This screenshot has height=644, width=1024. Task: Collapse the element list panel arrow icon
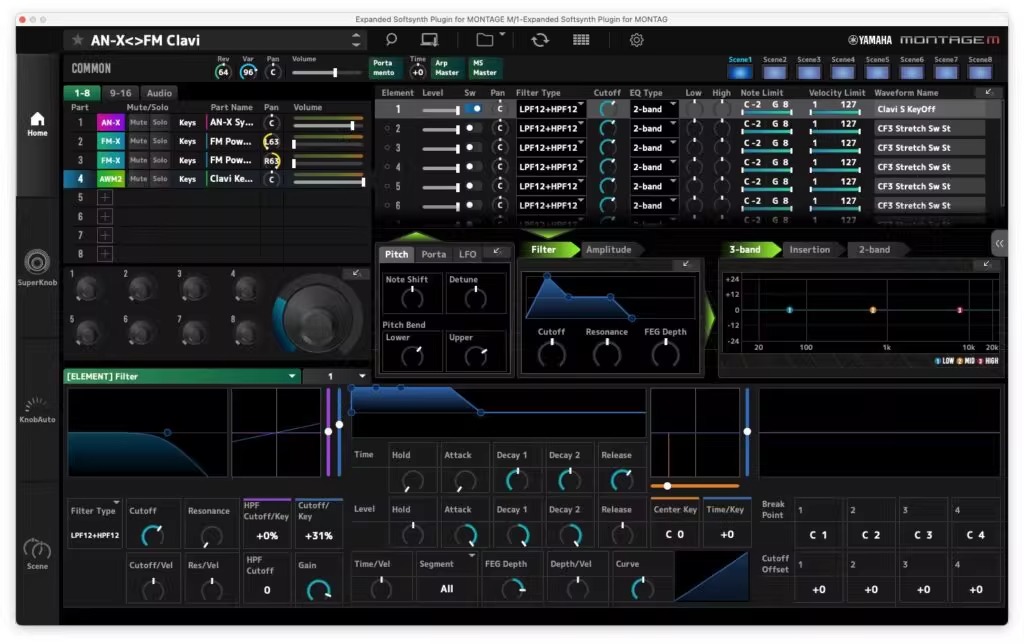pos(988,92)
